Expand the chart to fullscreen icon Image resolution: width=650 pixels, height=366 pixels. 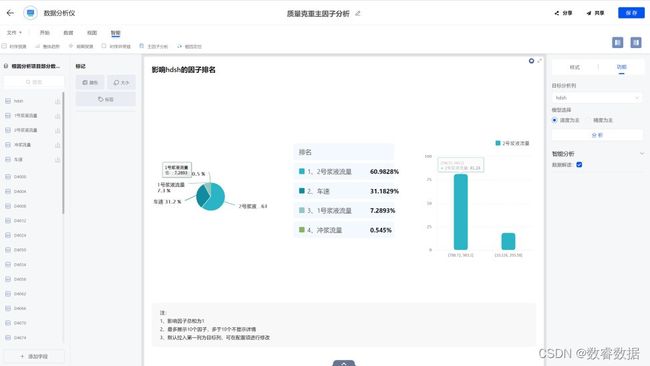539,61
